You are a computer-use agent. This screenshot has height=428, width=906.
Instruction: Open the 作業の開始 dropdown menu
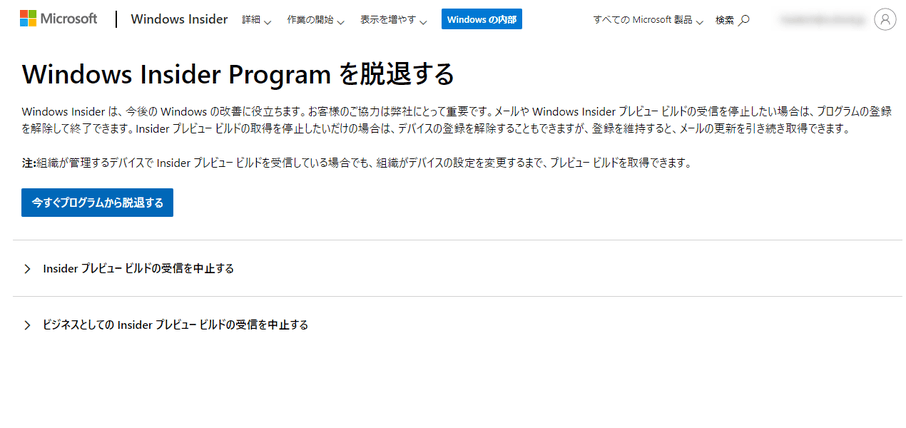pyautogui.click(x=315, y=20)
